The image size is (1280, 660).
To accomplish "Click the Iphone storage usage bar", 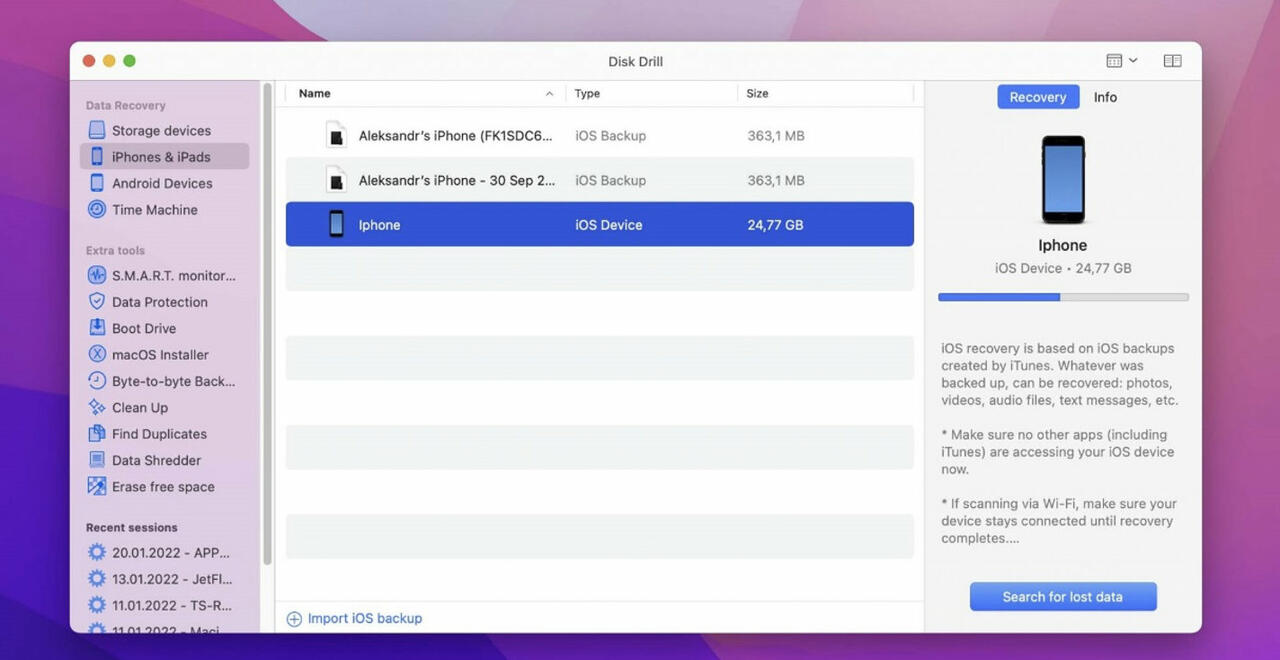I will [x=1062, y=297].
